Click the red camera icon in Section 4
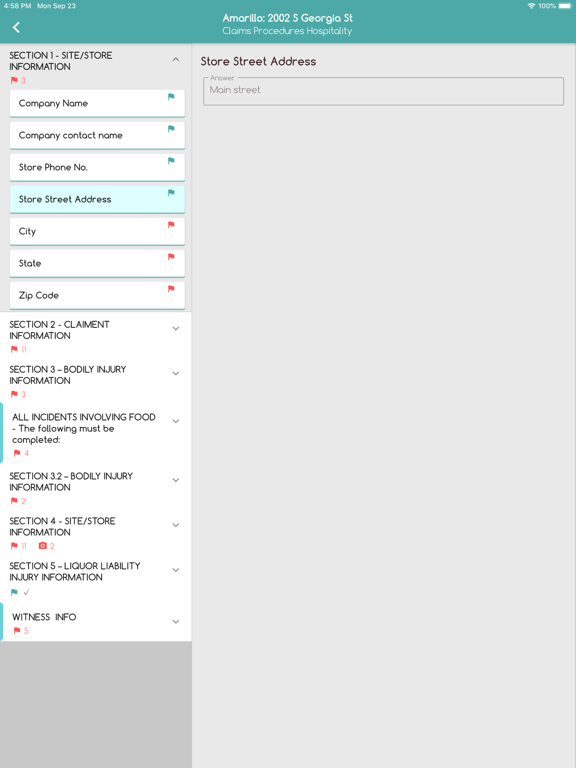 [x=43, y=546]
